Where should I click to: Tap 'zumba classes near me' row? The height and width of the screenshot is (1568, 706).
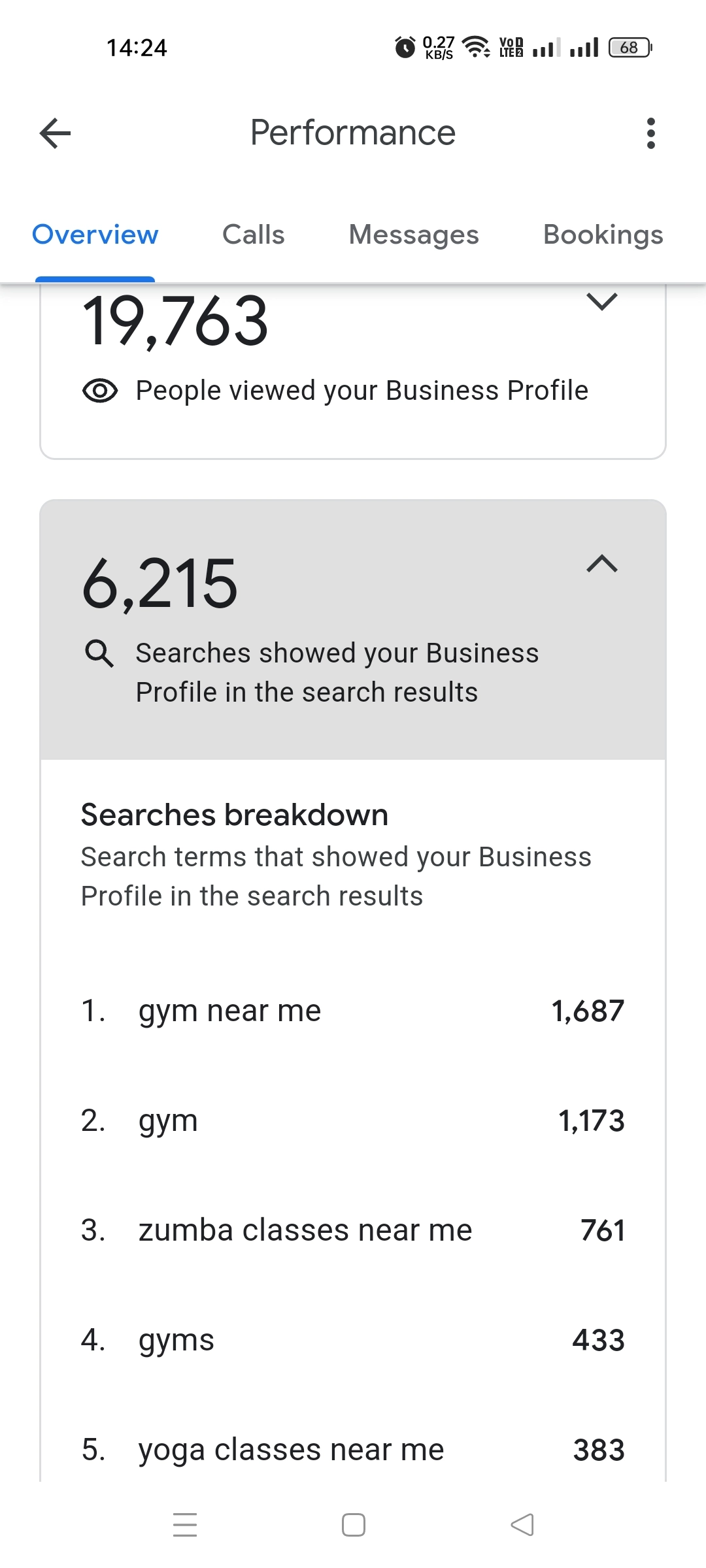[305, 1230]
